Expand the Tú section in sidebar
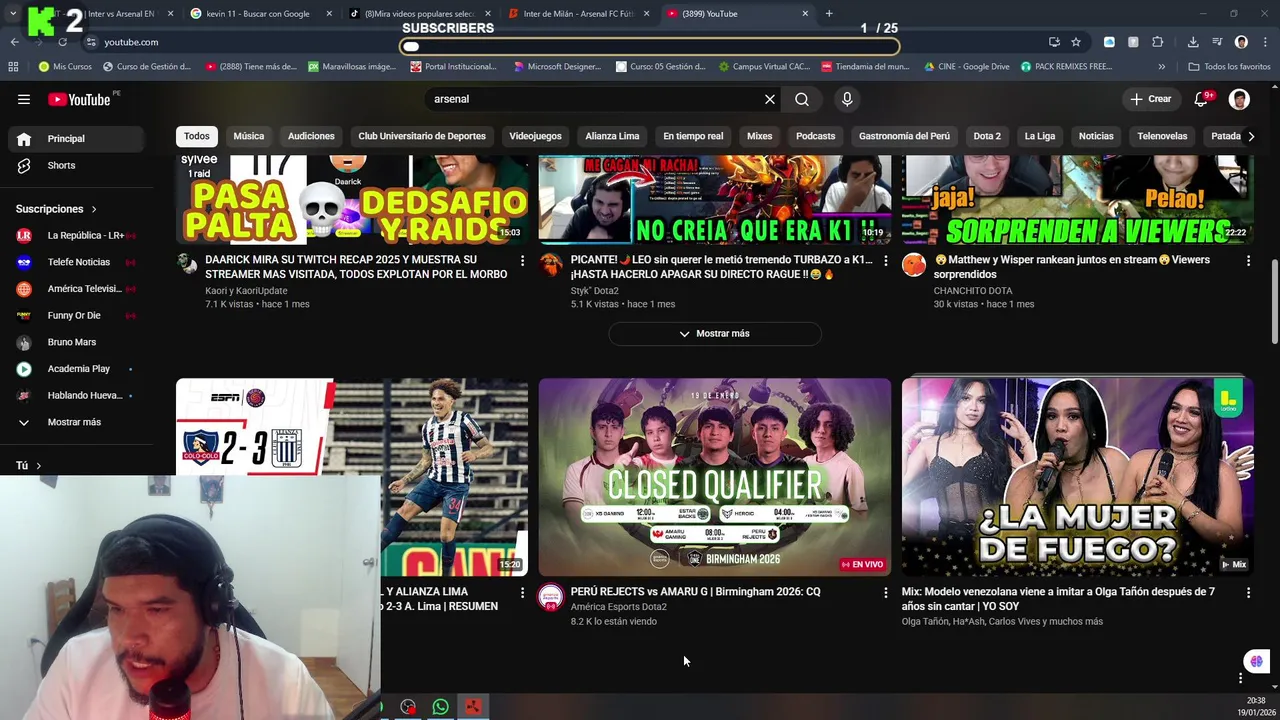Screen dimensions: 1280x720 [39, 466]
